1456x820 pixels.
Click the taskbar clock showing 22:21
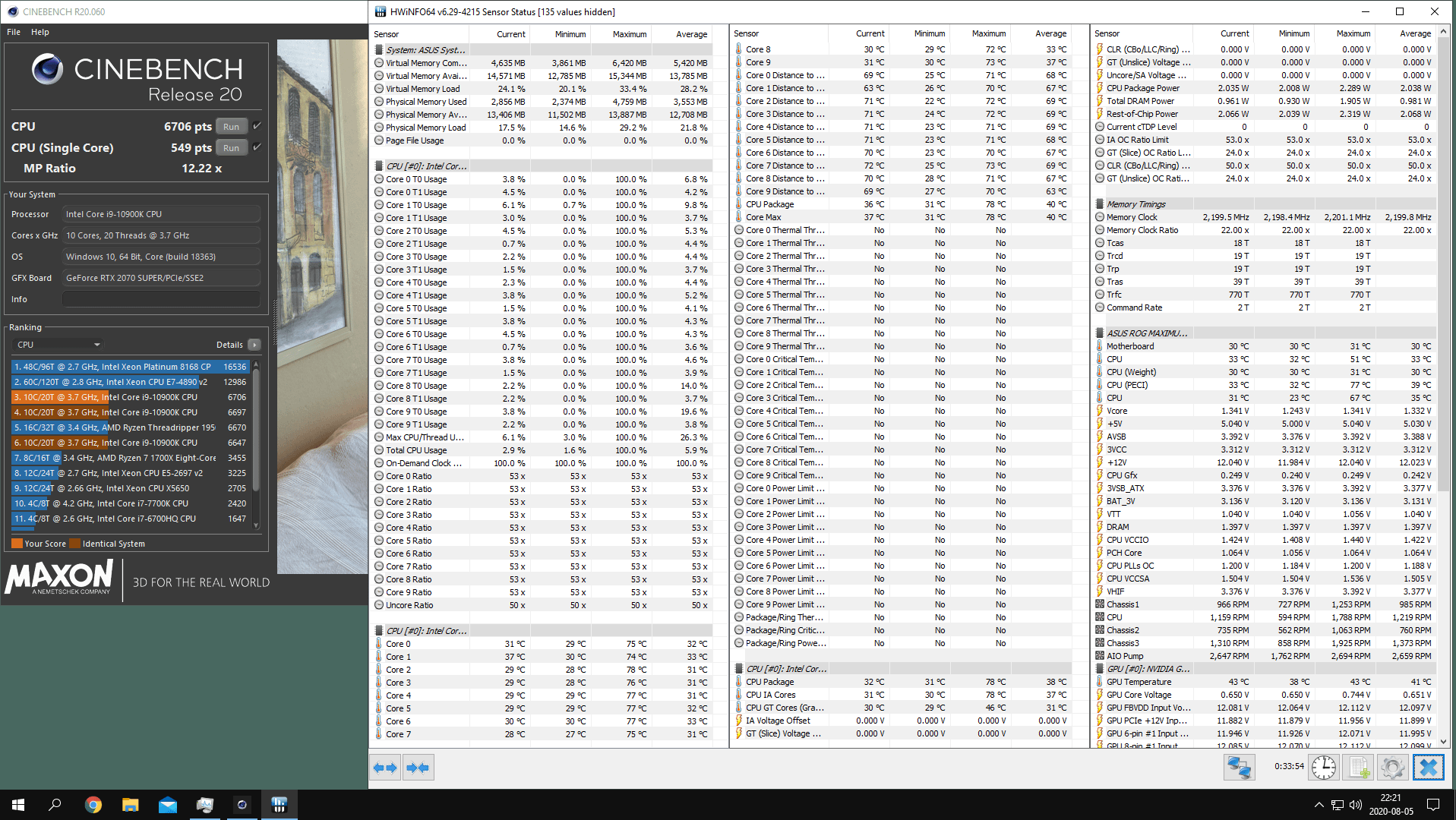1391,805
